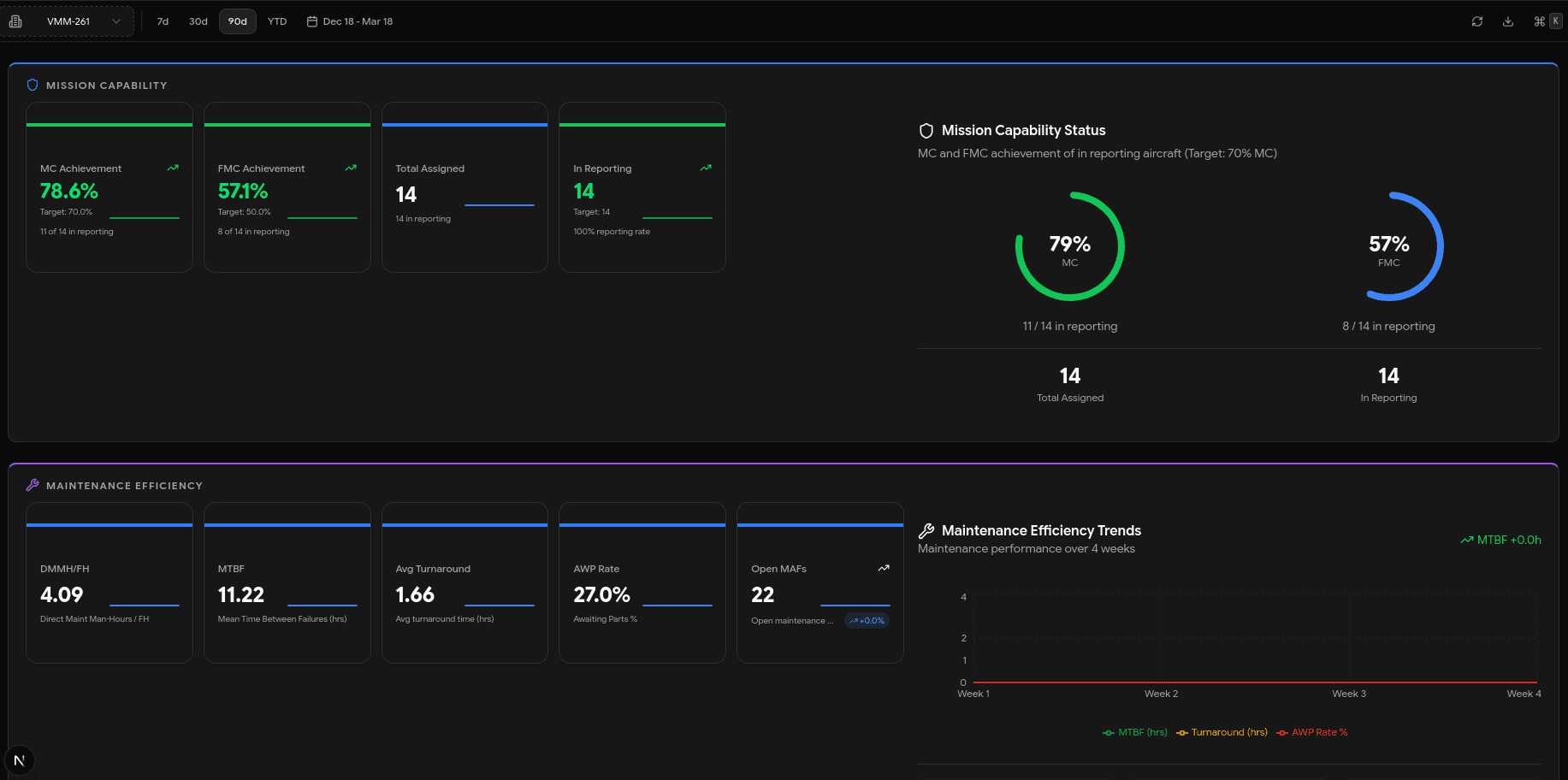1568x780 pixels.
Task: Choose the YTD time range
Action: coord(277,21)
